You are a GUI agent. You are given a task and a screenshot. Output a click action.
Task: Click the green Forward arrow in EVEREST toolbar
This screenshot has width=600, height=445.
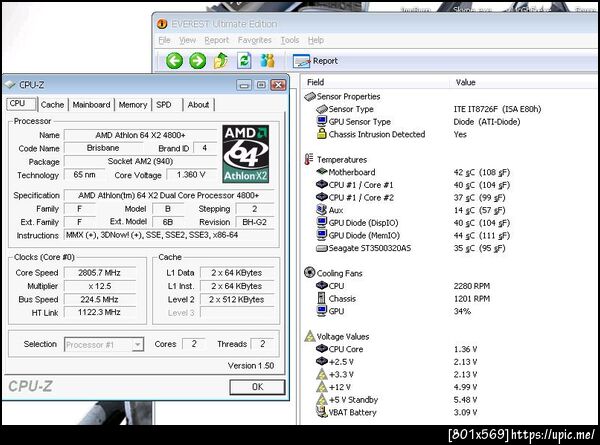197,61
